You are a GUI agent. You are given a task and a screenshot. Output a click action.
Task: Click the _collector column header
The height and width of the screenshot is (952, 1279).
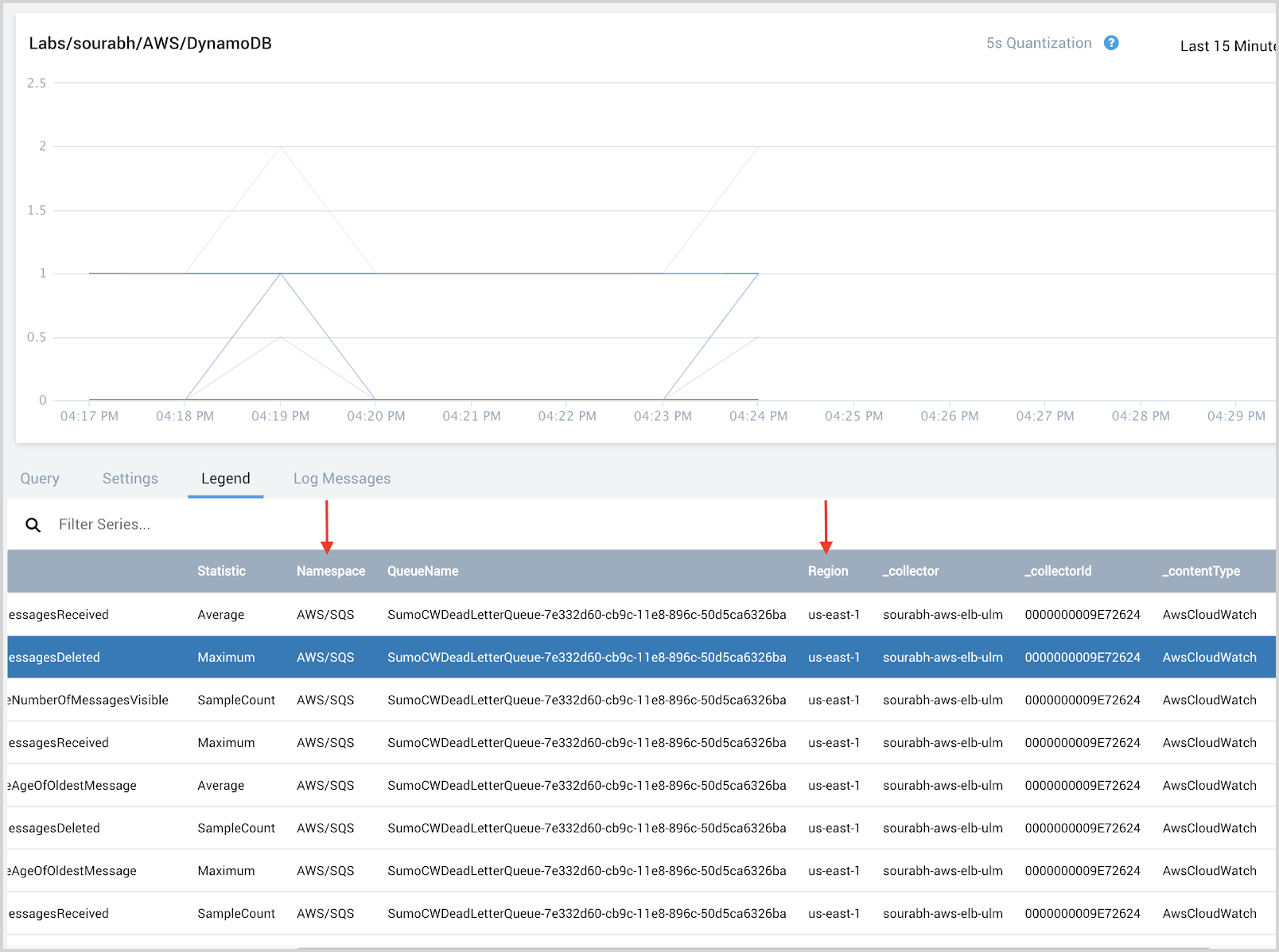tap(911, 571)
